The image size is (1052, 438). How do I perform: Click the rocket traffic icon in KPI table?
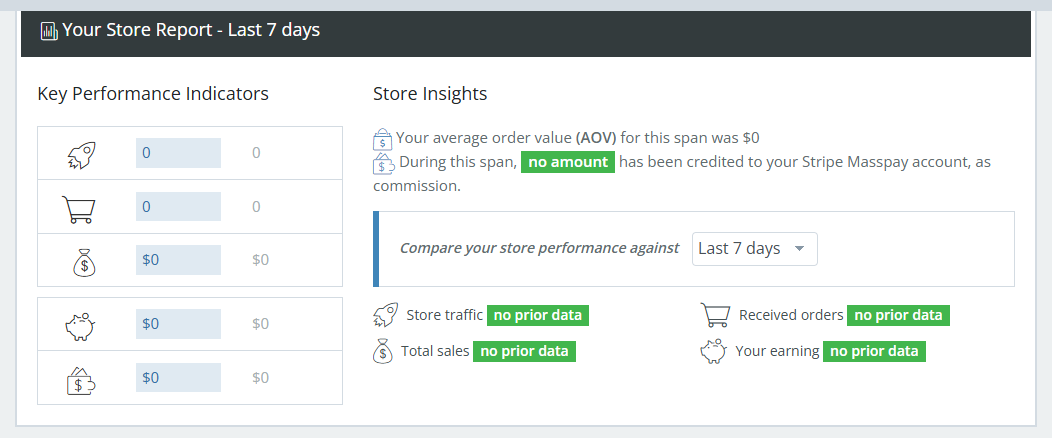pyautogui.click(x=80, y=154)
